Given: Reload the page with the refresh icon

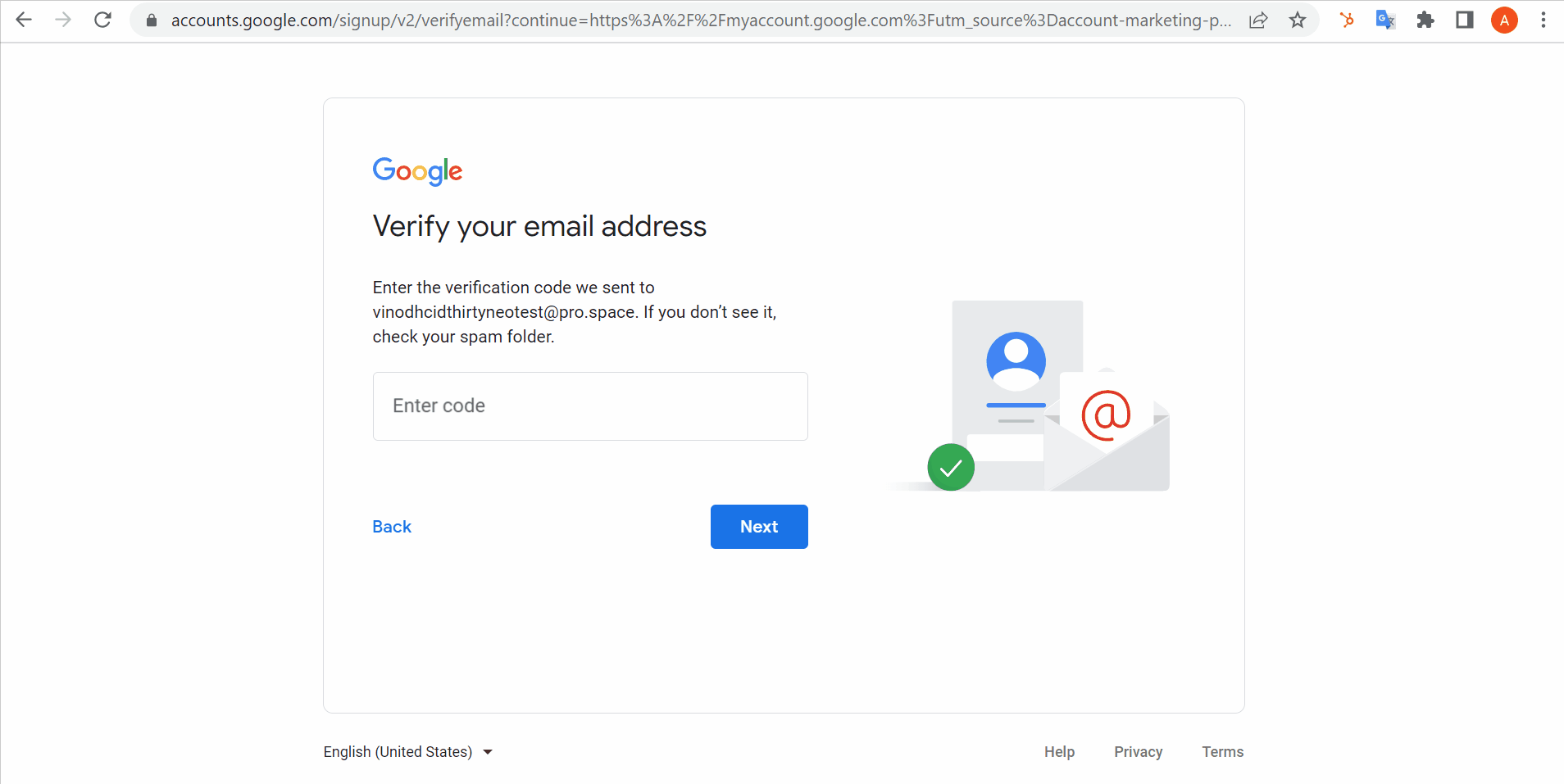Looking at the screenshot, I should [102, 20].
